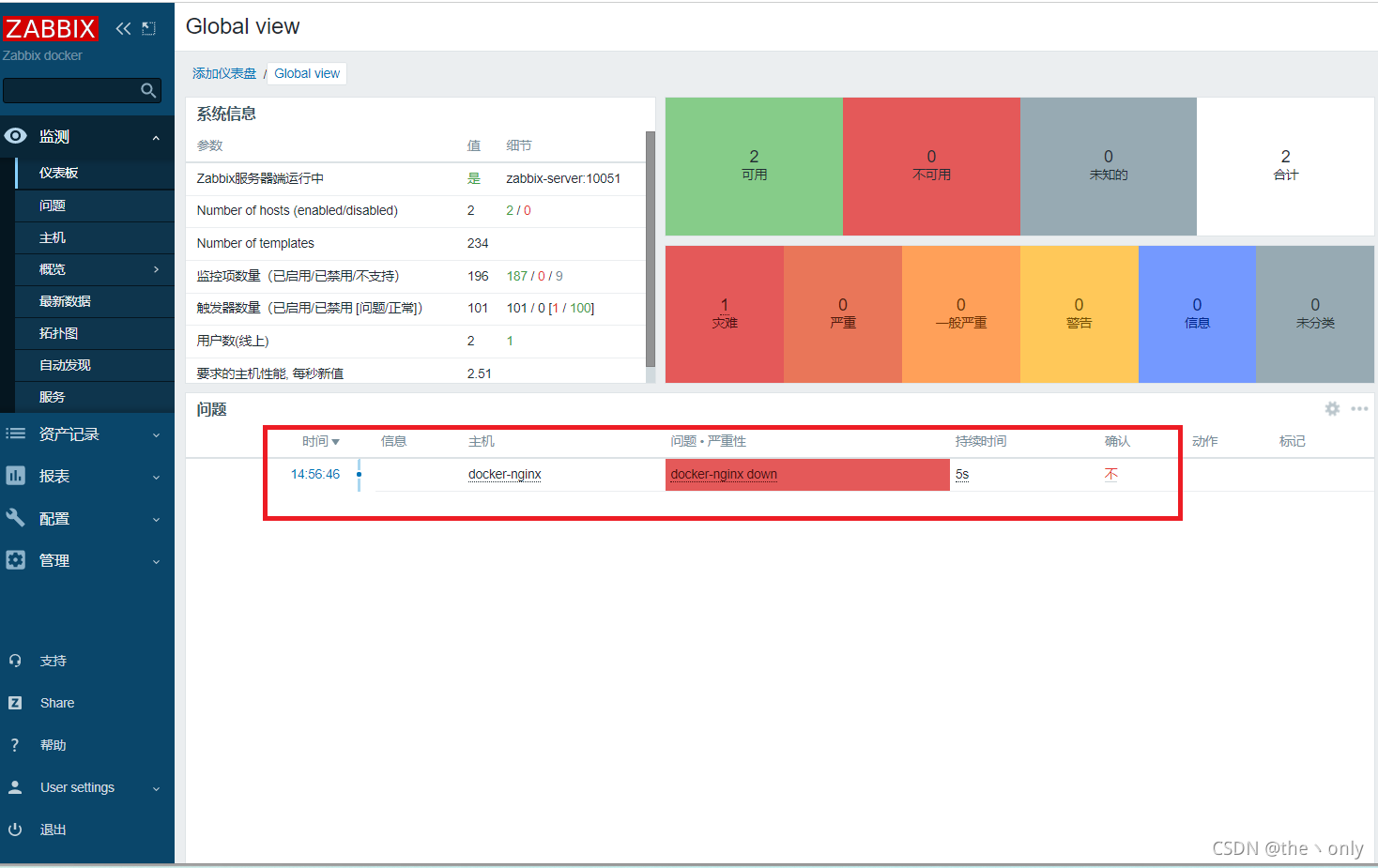Expand the User settings chevron
The height and width of the screenshot is (868, 1378).
pos(156,789)
